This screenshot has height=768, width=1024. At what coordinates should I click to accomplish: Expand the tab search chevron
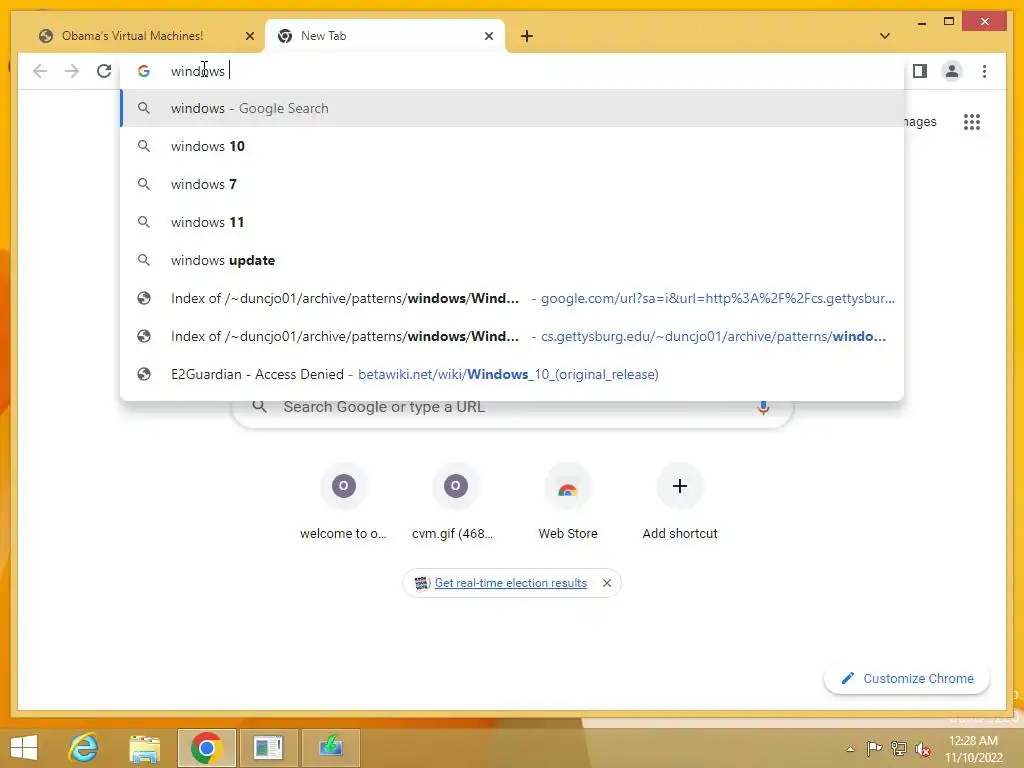885,36
